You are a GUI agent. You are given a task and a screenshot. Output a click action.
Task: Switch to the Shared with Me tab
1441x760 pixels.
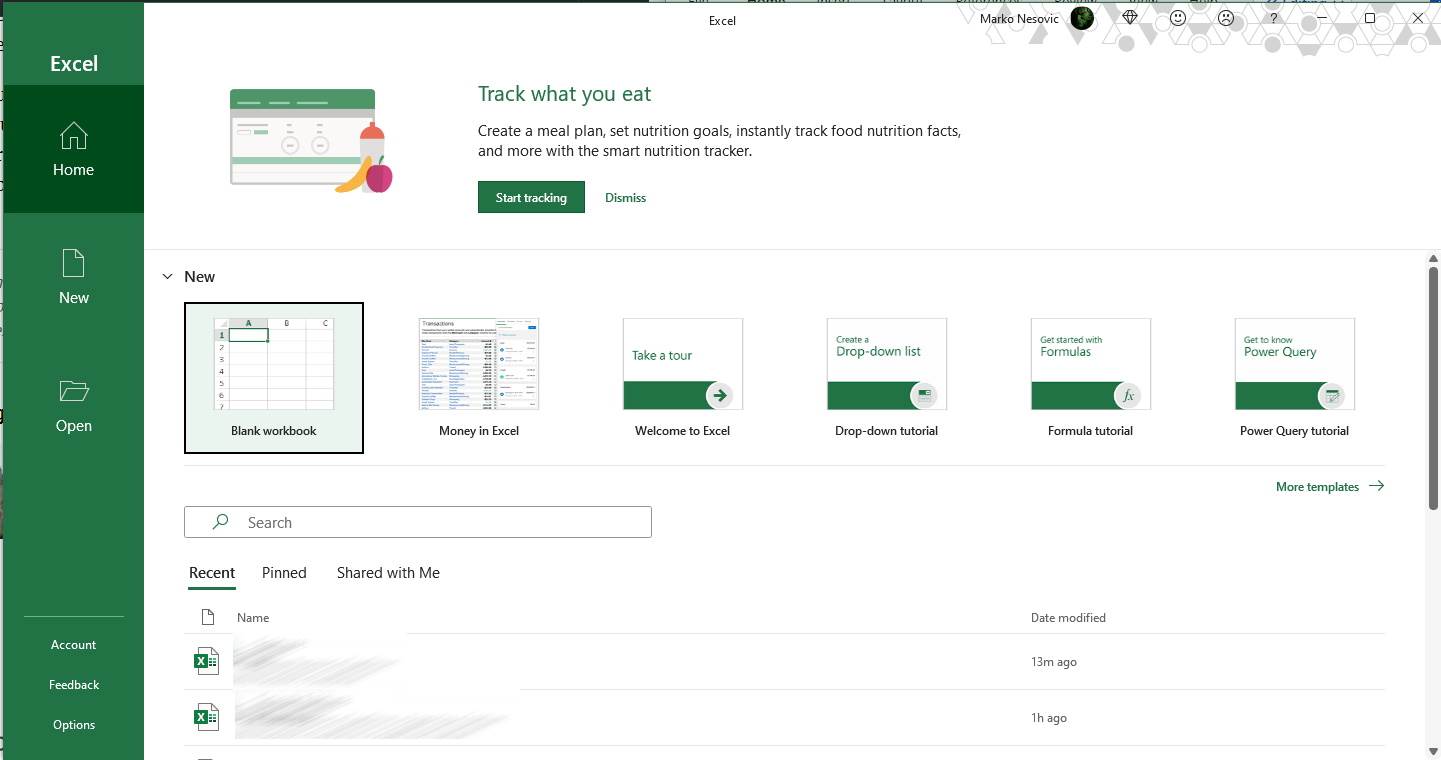388,572
